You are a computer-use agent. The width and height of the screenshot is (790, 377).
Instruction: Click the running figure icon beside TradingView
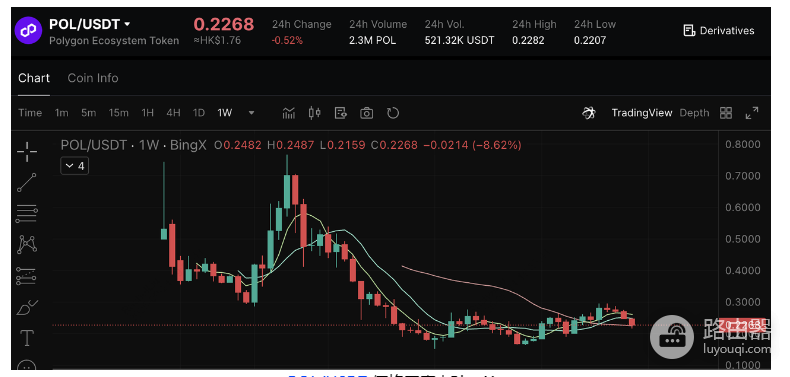click(x=589, y=113)
